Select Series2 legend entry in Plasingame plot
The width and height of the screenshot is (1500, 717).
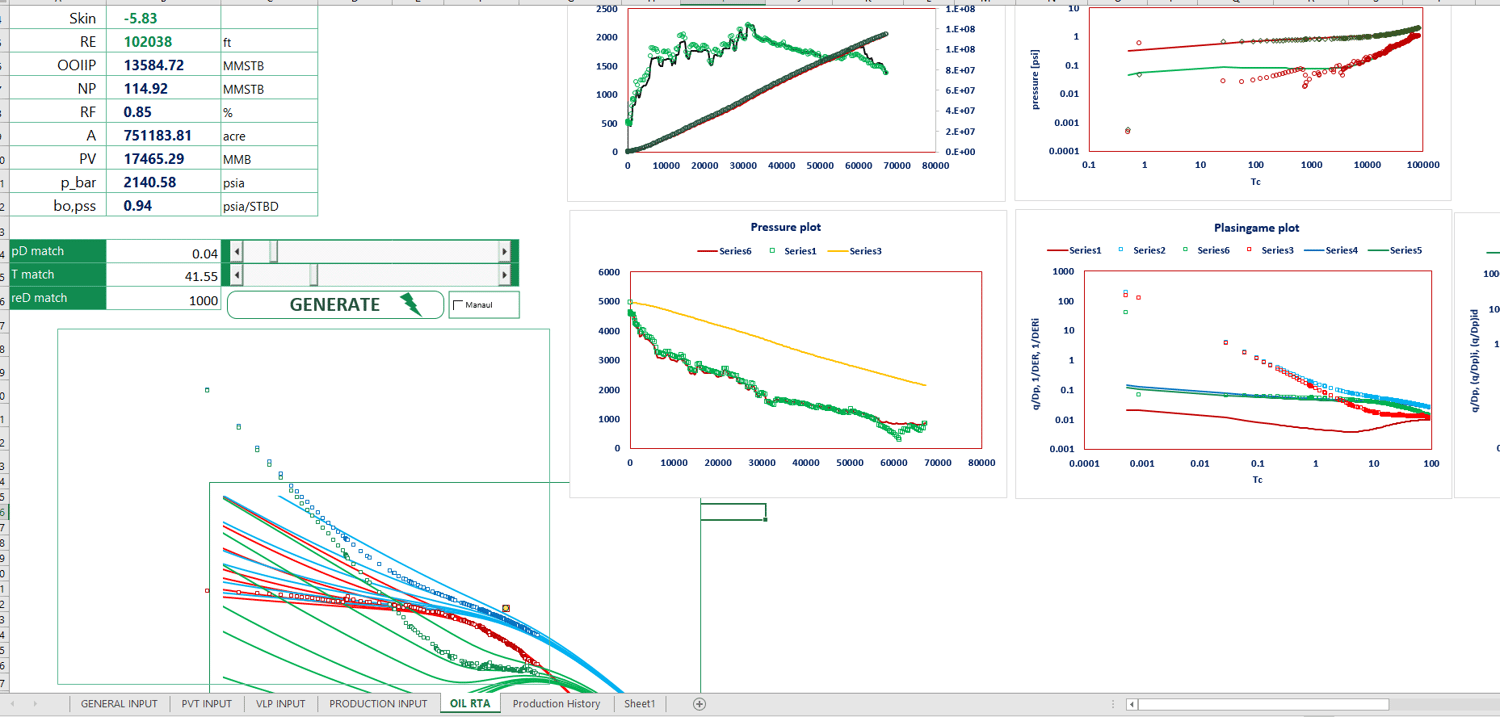[1140, 250]
